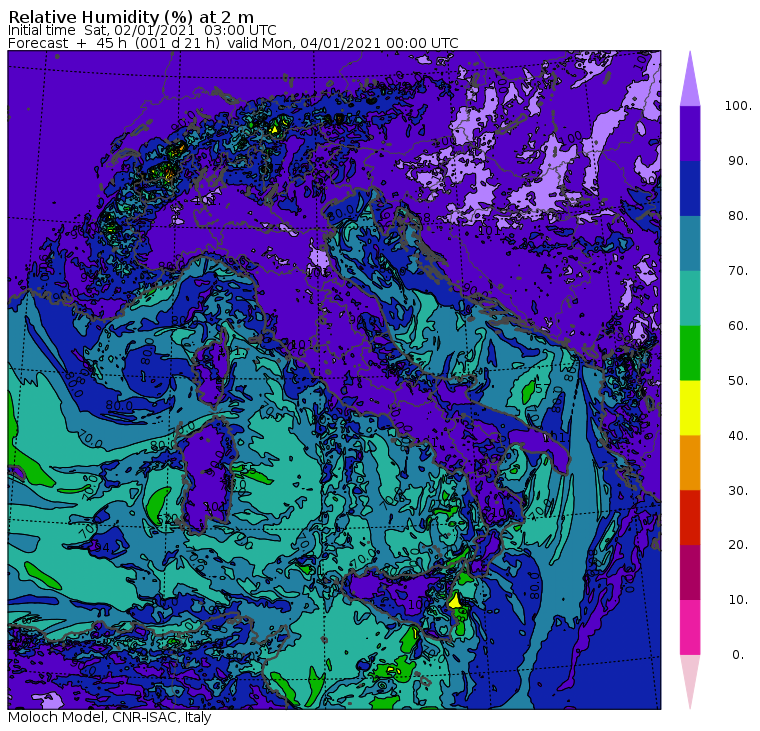Click the dark magenta 10–20 colorbar segment
760x731 pixels.
point(690,572)
